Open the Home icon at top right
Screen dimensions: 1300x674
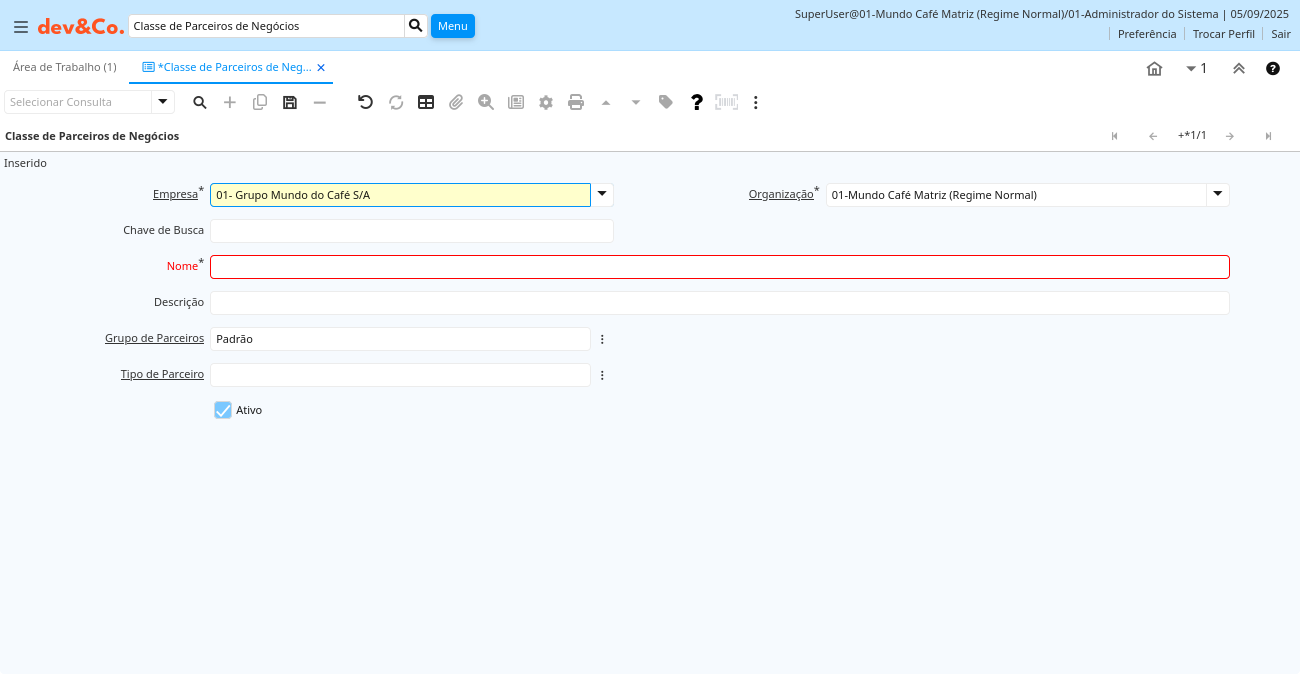(x=1154, y=68)
